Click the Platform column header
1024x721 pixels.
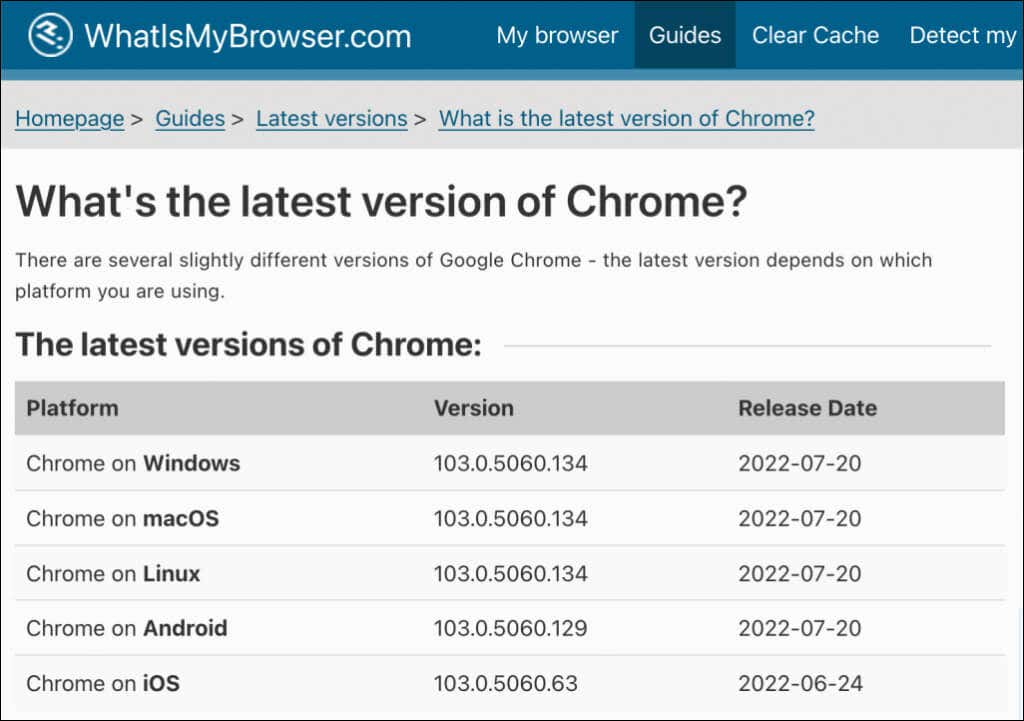click(72, 408)
